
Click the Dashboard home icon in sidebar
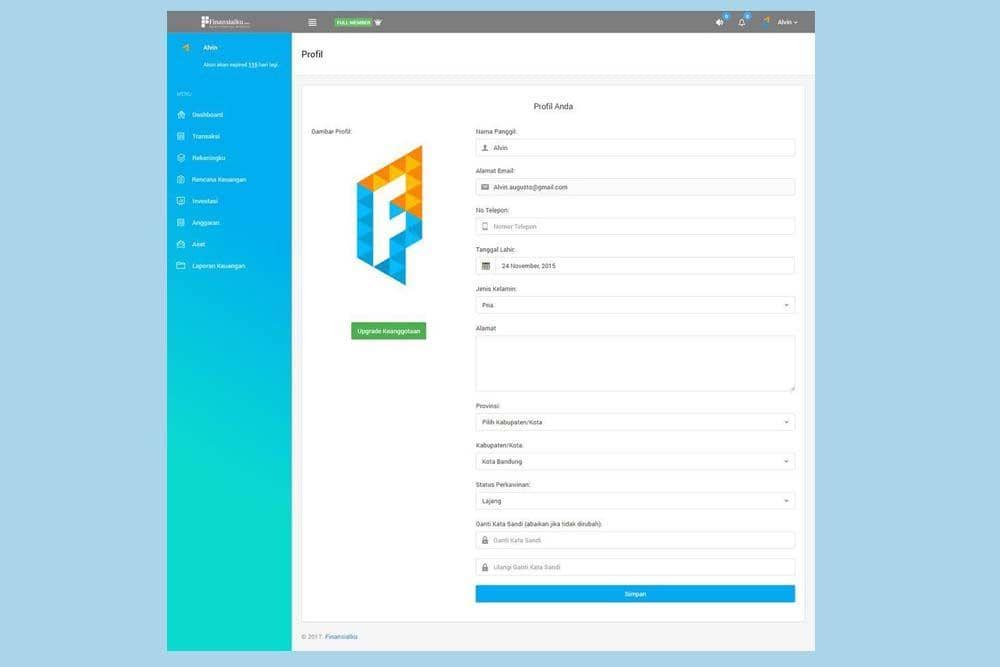click(x=181, y=115)
